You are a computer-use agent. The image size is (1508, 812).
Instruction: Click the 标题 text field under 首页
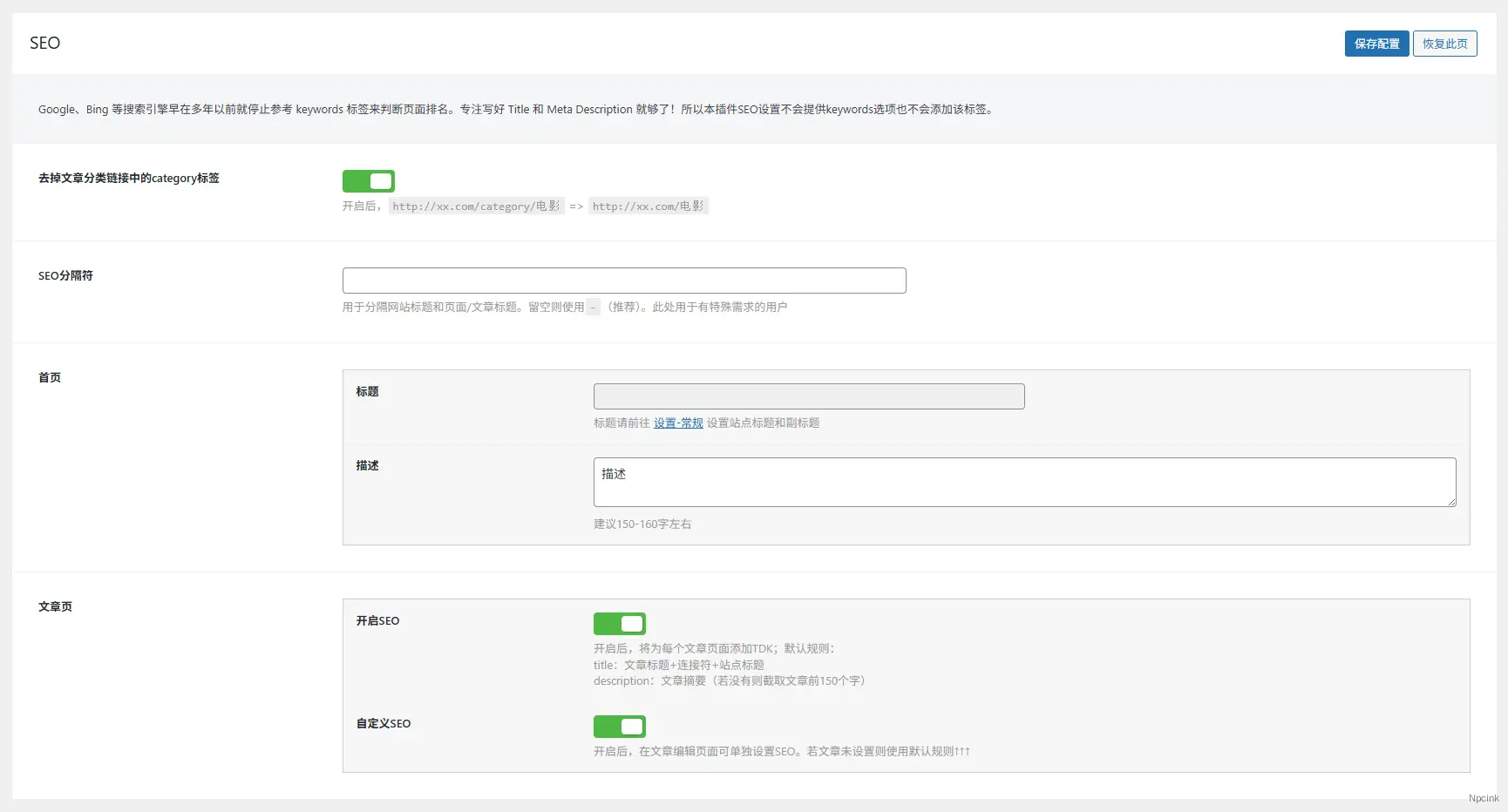click(x=807, y=396)
